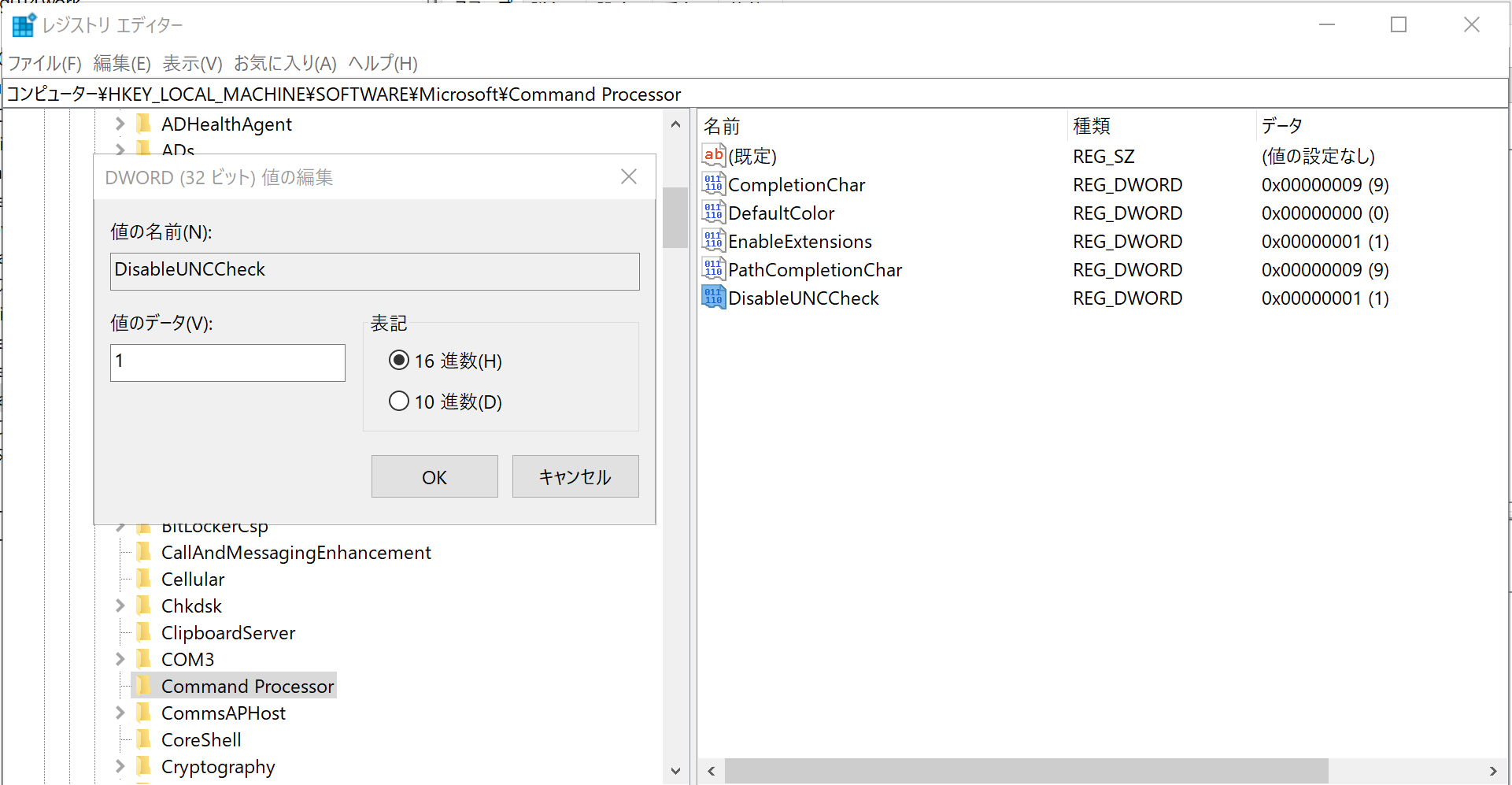Expand the ADs tree node
The height and width of the screenshot is (785, 1512).
click(x=120, y=148)
